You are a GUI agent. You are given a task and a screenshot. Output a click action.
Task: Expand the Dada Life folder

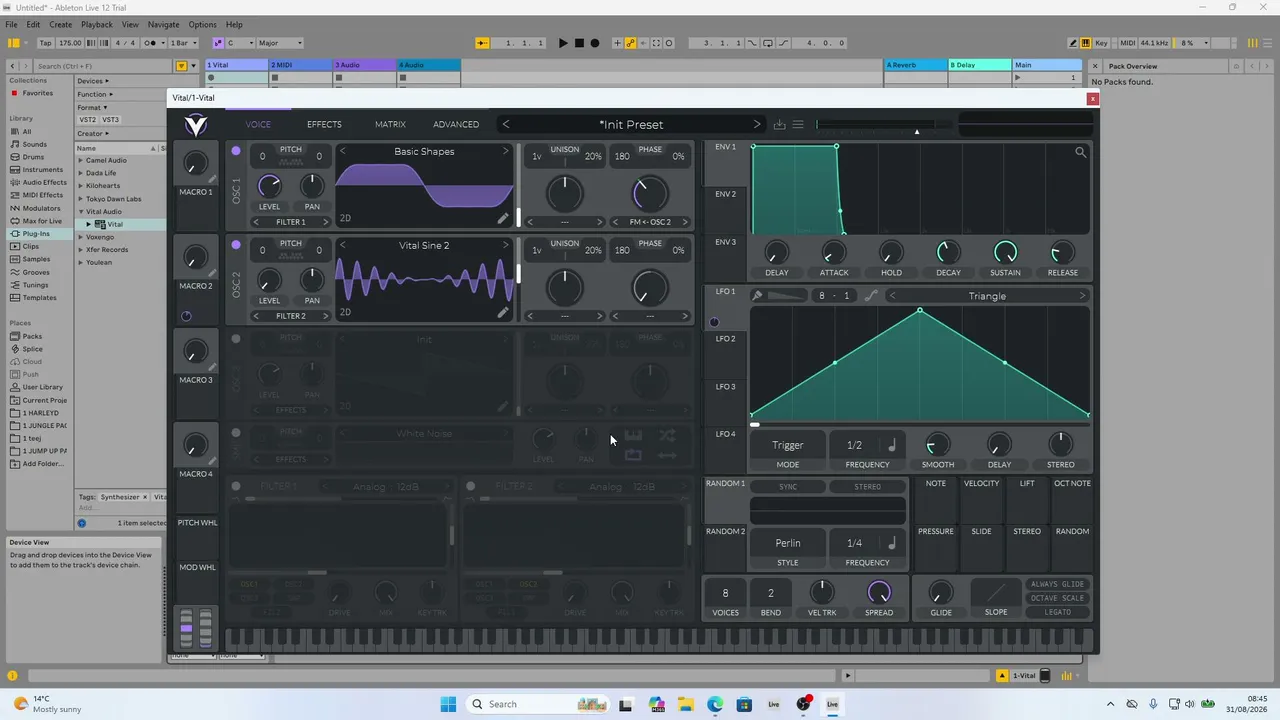(x=82, y=173)
